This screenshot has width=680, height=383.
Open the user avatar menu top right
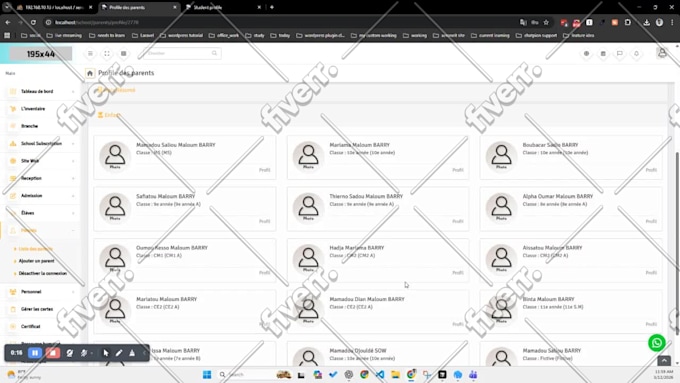662,53
